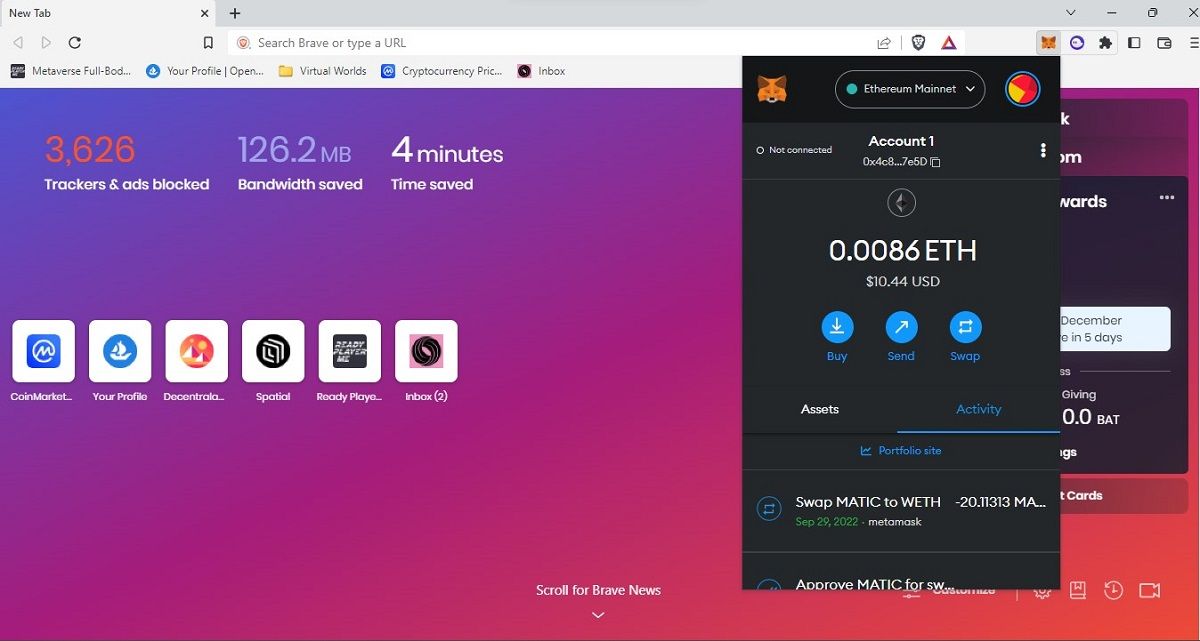
Task: Click the bookmark icon beside address bar
Action: pyautogui.click(x=208, y=43)
